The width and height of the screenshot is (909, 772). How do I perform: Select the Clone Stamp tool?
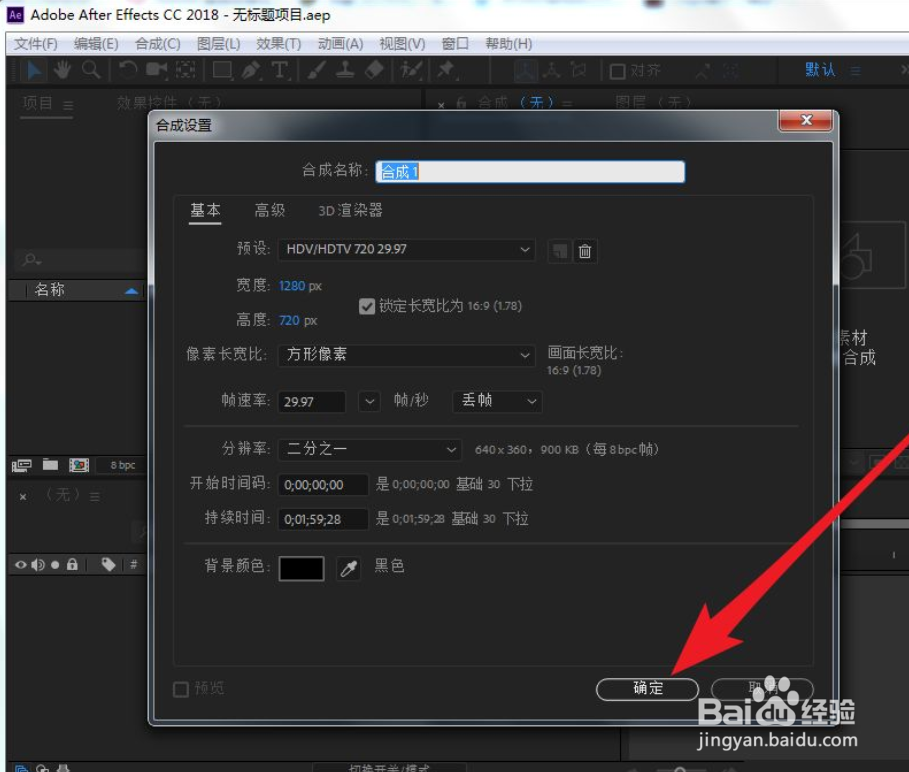tap(345, 70)
